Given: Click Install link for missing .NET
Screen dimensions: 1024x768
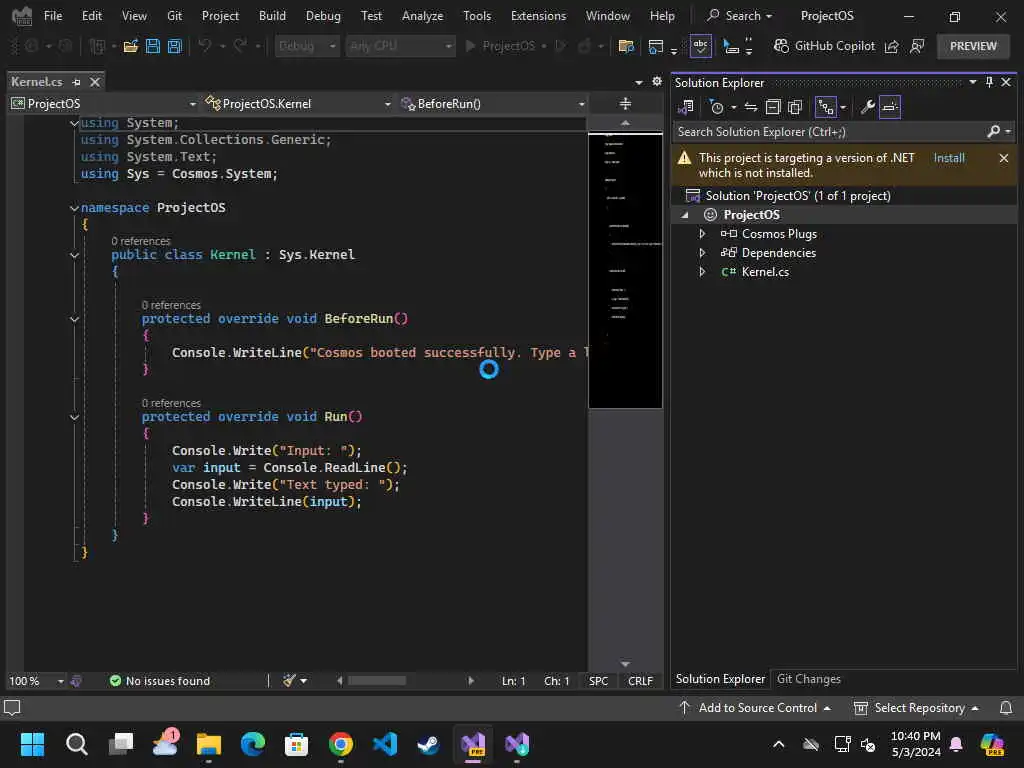Looking at the screenshot, I should 949,158.
